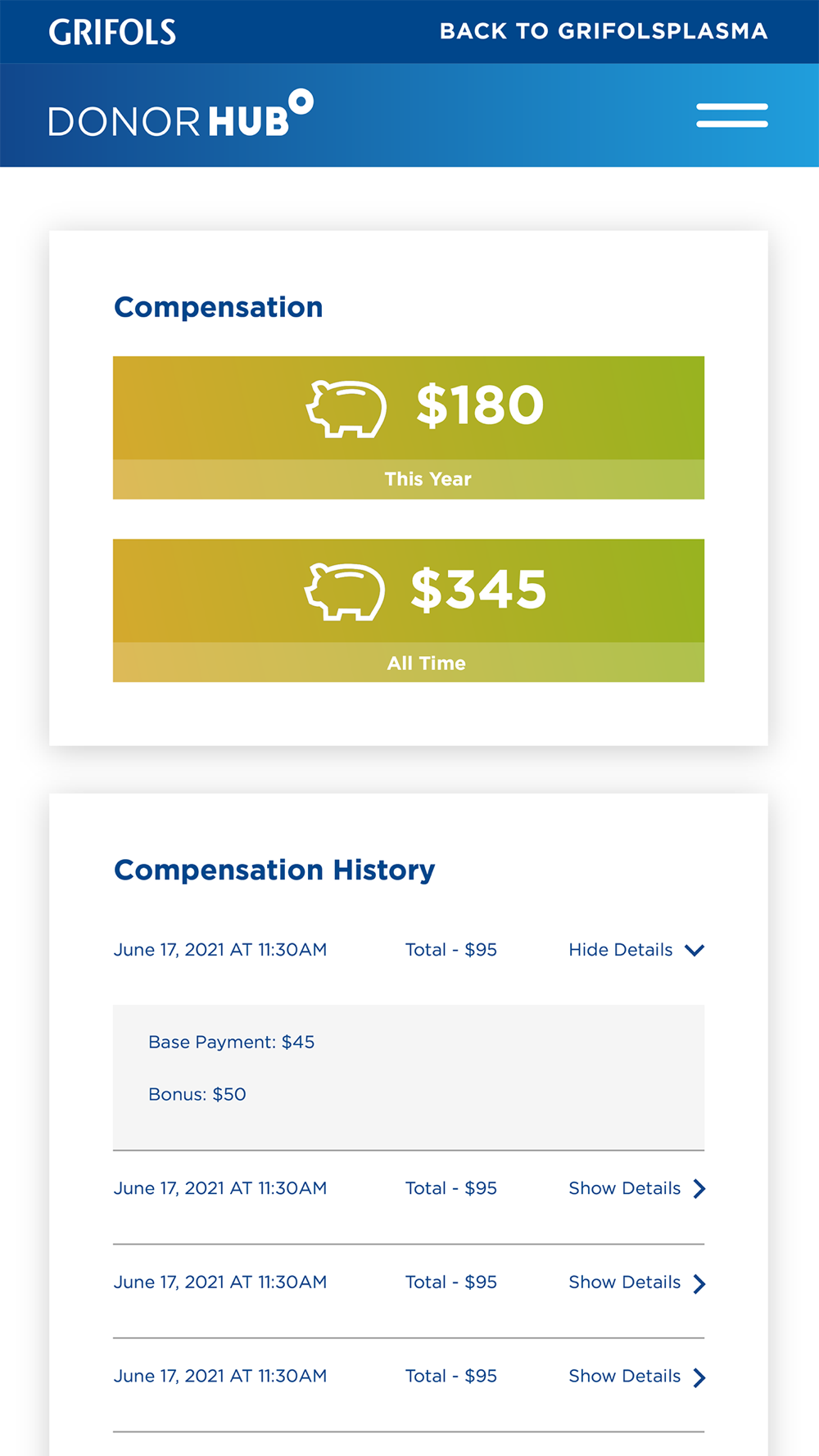Click the first June 17, 2021 date entry
The width and height of the screenshot is (819, 1456).
219,950
